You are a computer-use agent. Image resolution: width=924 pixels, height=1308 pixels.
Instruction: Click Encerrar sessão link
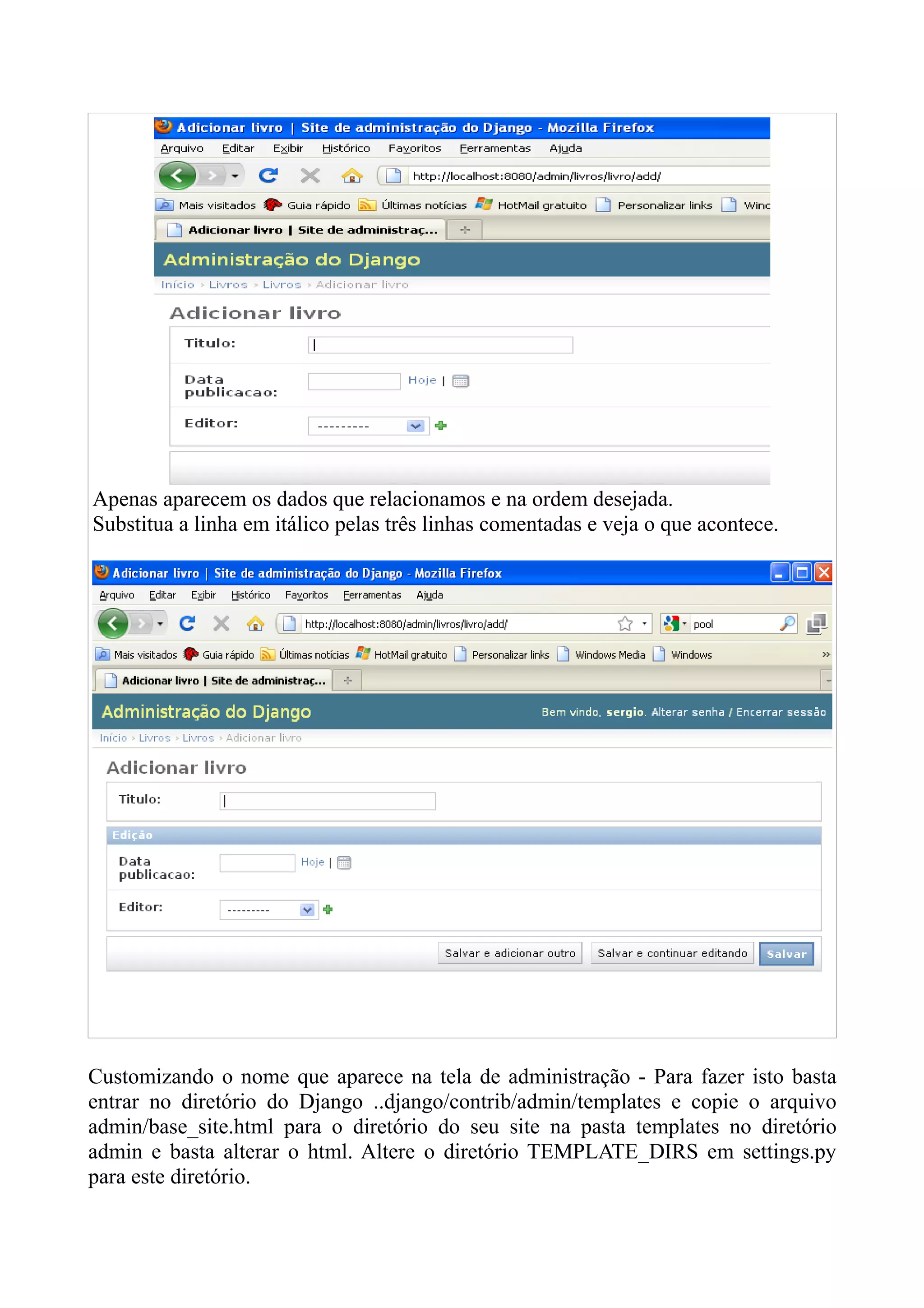[781, 712]
